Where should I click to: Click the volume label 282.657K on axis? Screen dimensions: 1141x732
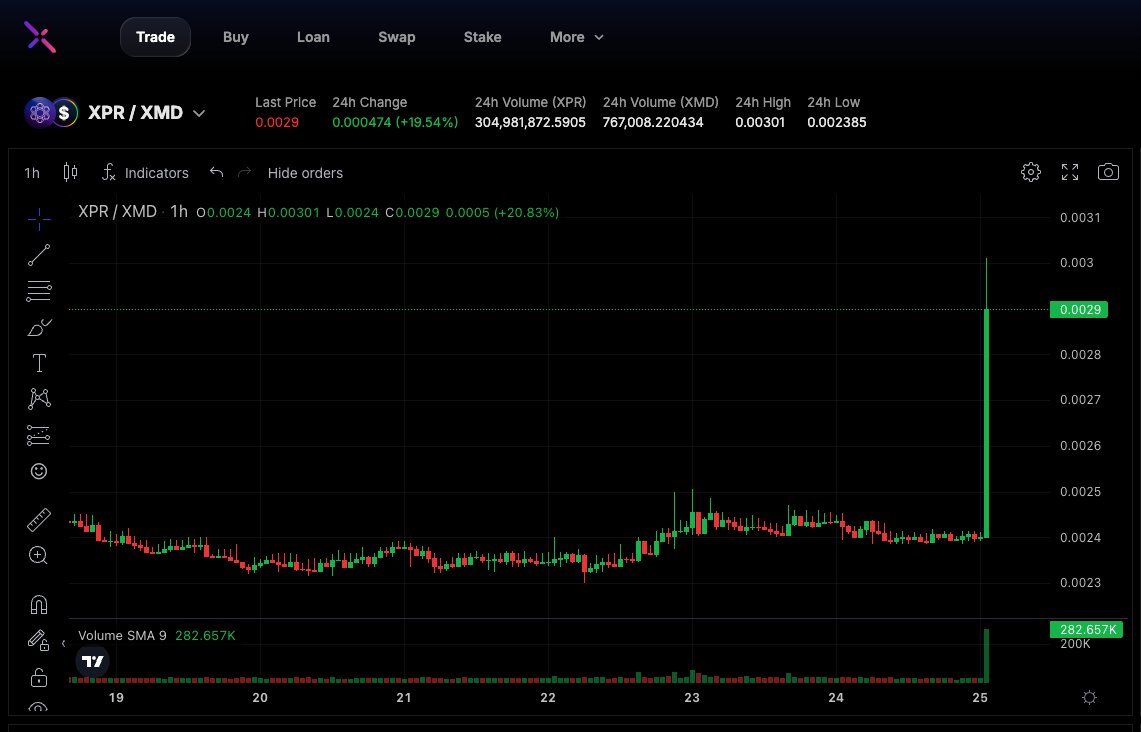[1086, 629]
